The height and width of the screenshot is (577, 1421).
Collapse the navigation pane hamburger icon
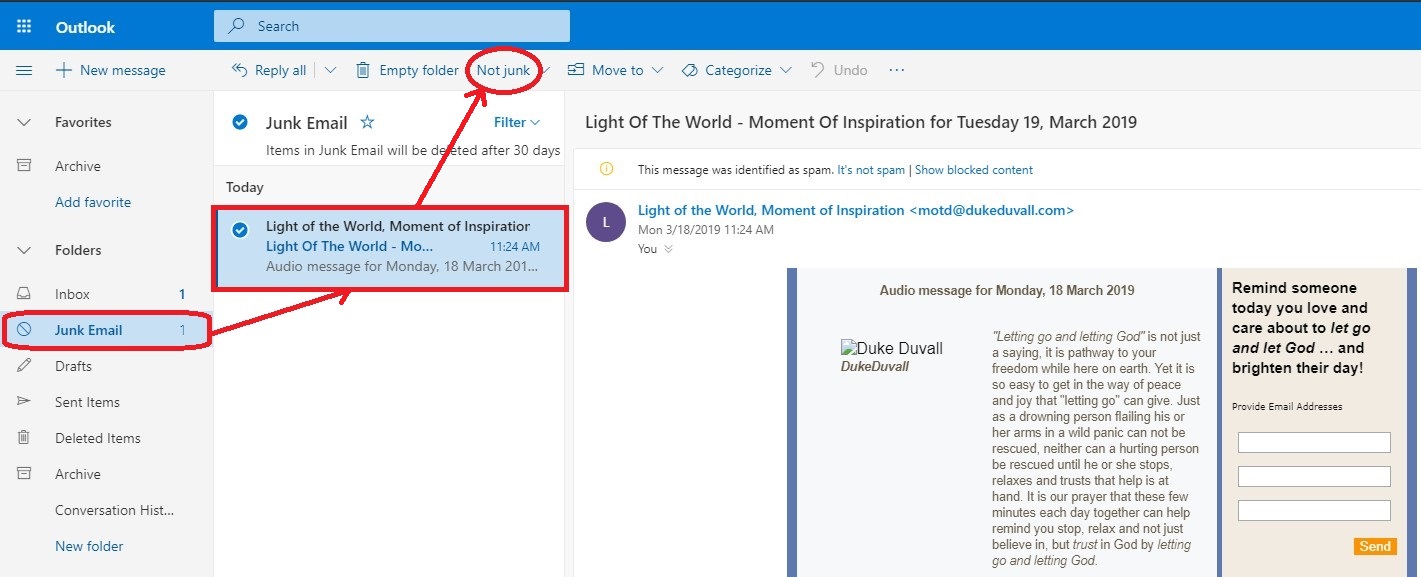pos(24,71)
